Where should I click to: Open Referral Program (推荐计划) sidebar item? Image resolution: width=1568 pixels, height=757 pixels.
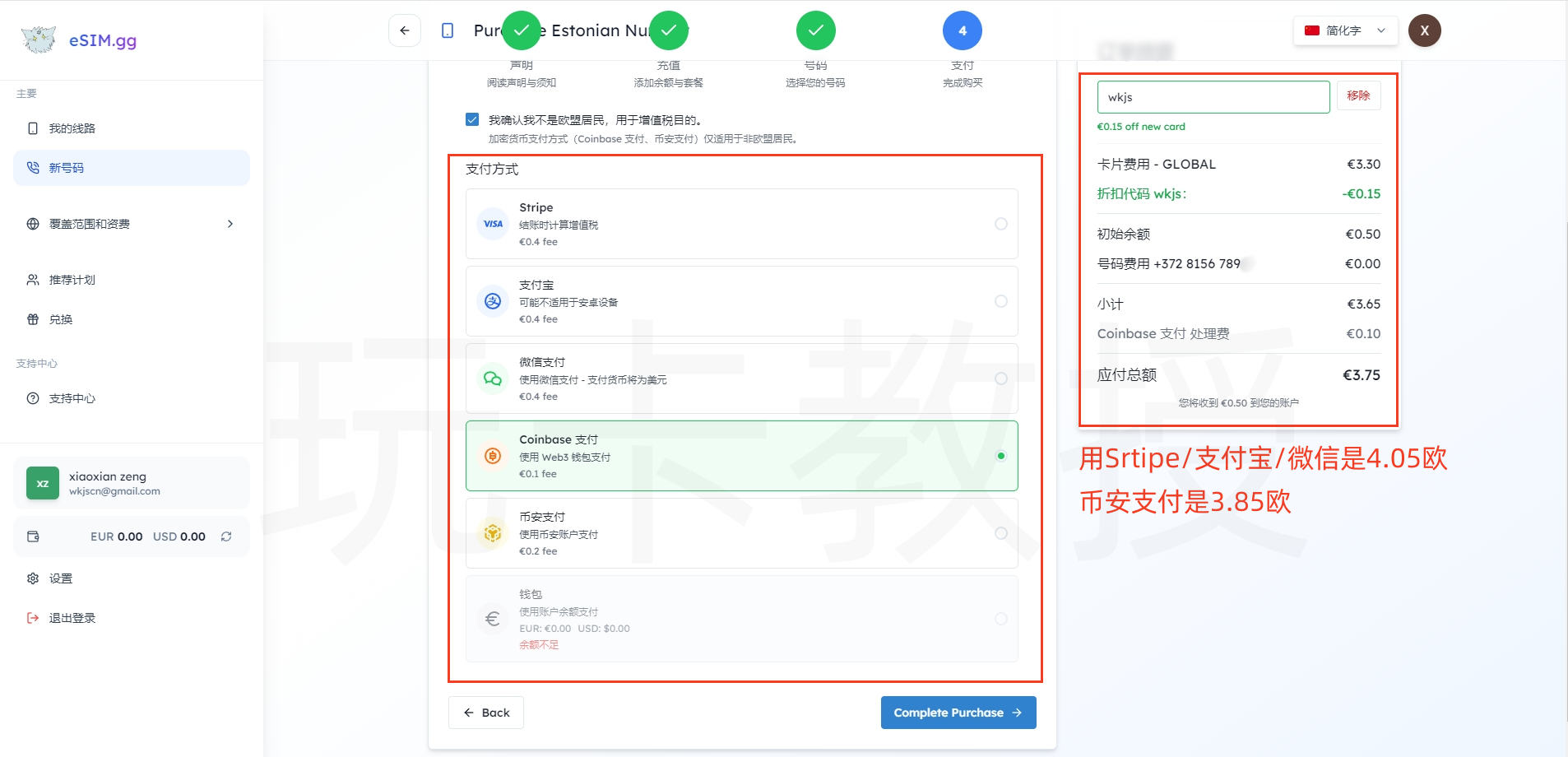coord(132,280)
